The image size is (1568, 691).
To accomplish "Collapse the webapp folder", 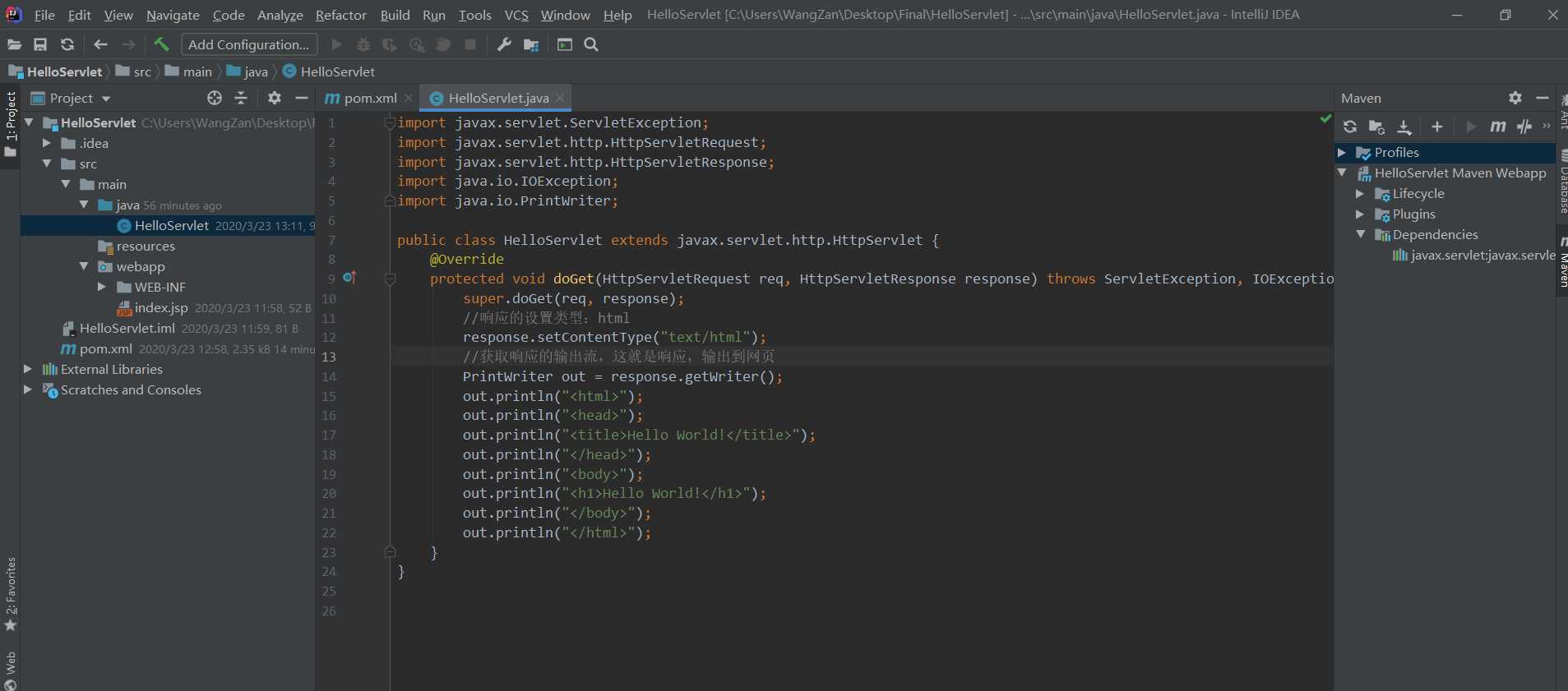I will click(x=84, y=266).
